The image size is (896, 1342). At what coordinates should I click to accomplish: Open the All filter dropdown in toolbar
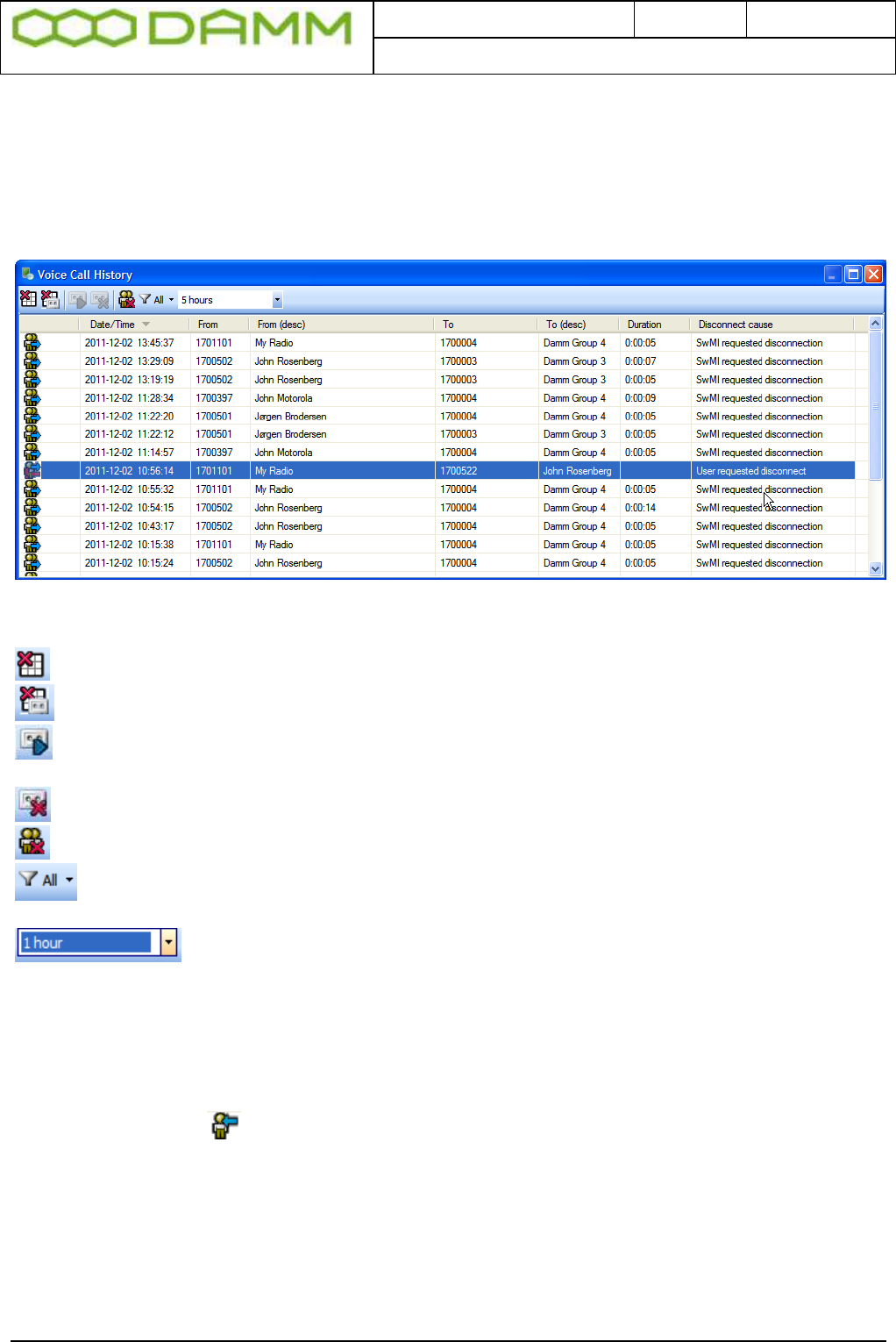(x=157, y=300)
